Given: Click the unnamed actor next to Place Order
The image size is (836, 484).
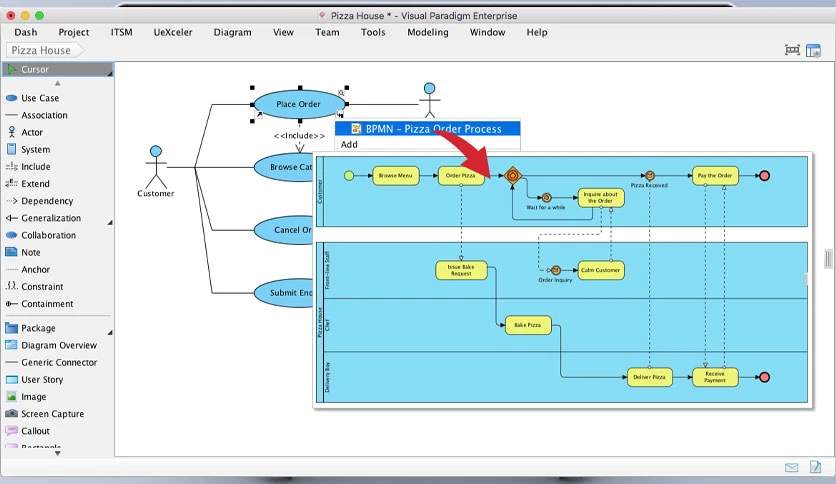Looking at the screenshot, I should point(430,100).
